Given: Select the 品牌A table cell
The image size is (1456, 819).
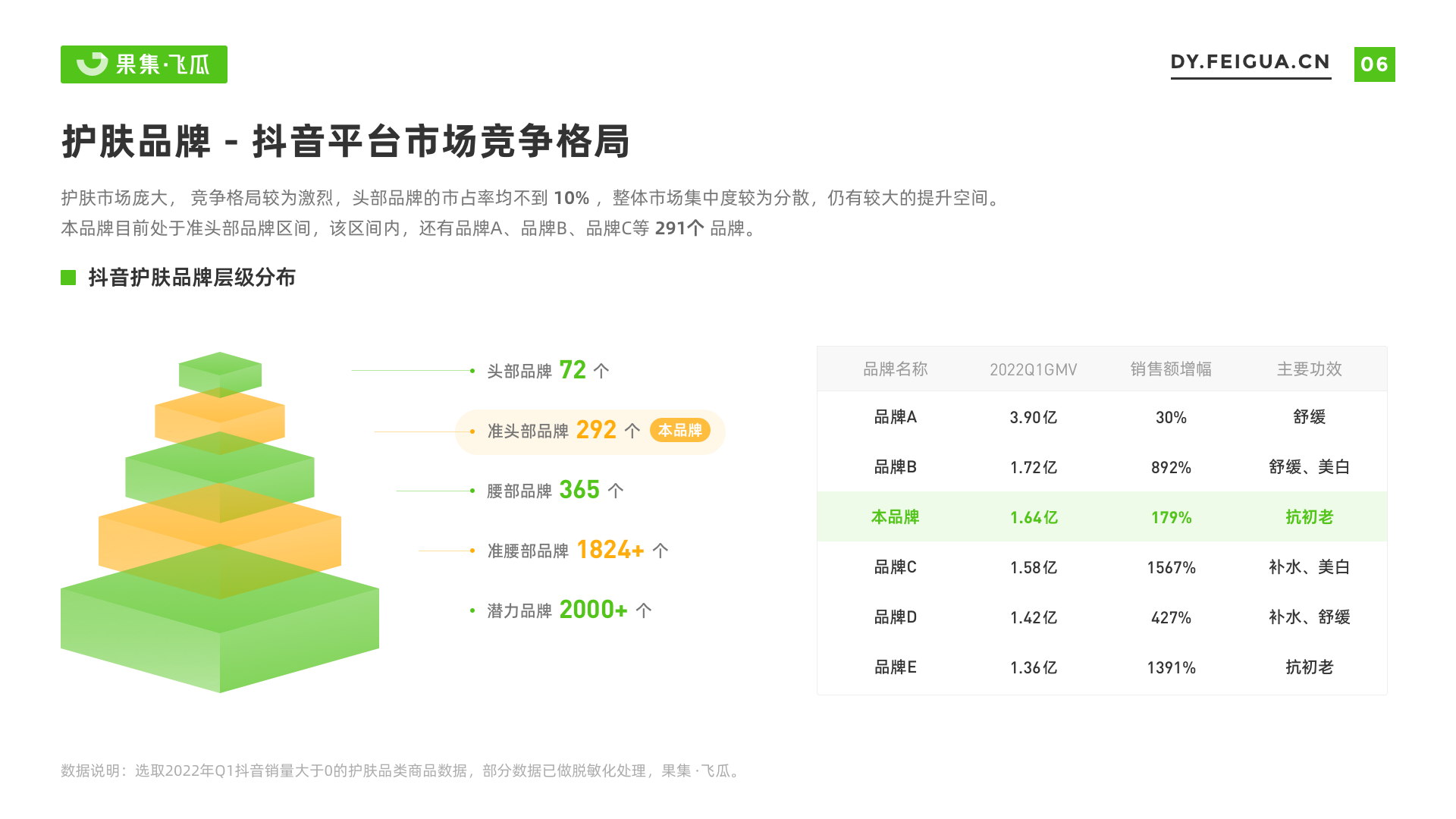Looking at the screenshot, I should pos(895,417).
